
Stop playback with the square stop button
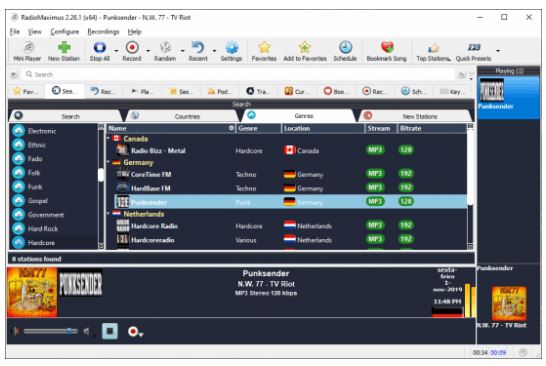point(110,331)
